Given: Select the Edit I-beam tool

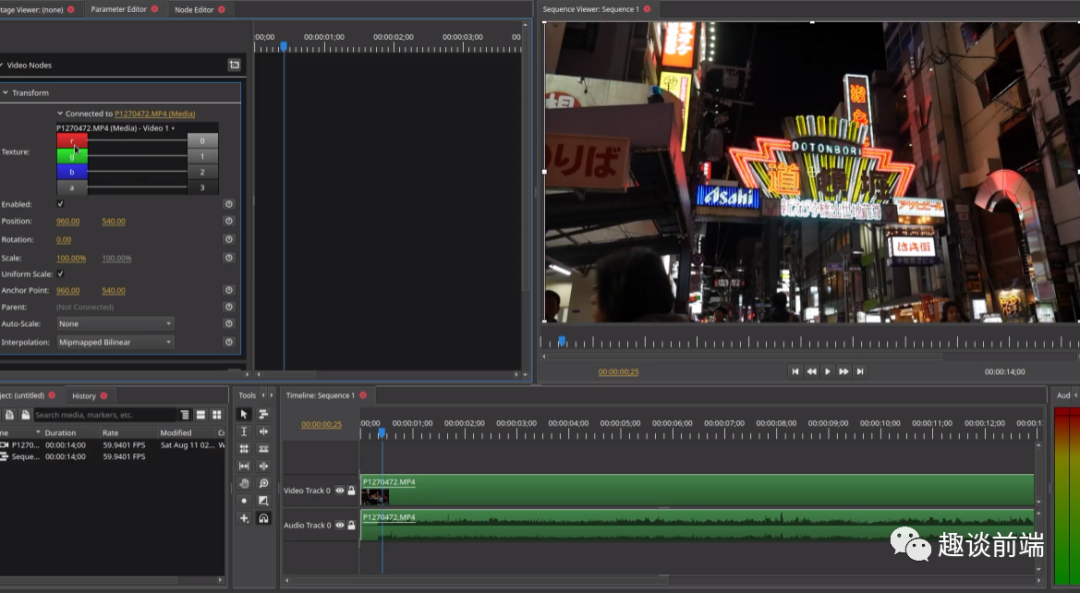Looking at the screenshot, I should tap(244, 431).
